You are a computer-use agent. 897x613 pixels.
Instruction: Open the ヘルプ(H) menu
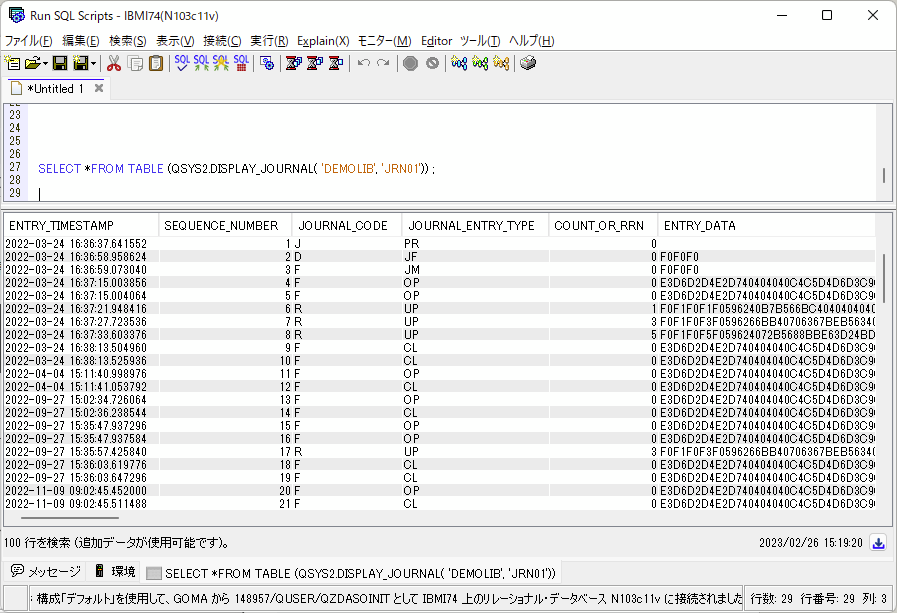click(531, 41)
